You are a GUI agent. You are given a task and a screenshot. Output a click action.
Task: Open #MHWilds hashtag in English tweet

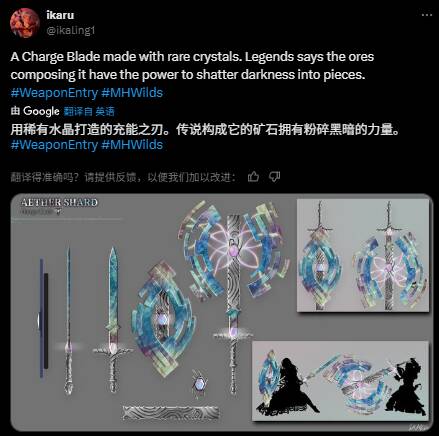click(x=132, y=93)
